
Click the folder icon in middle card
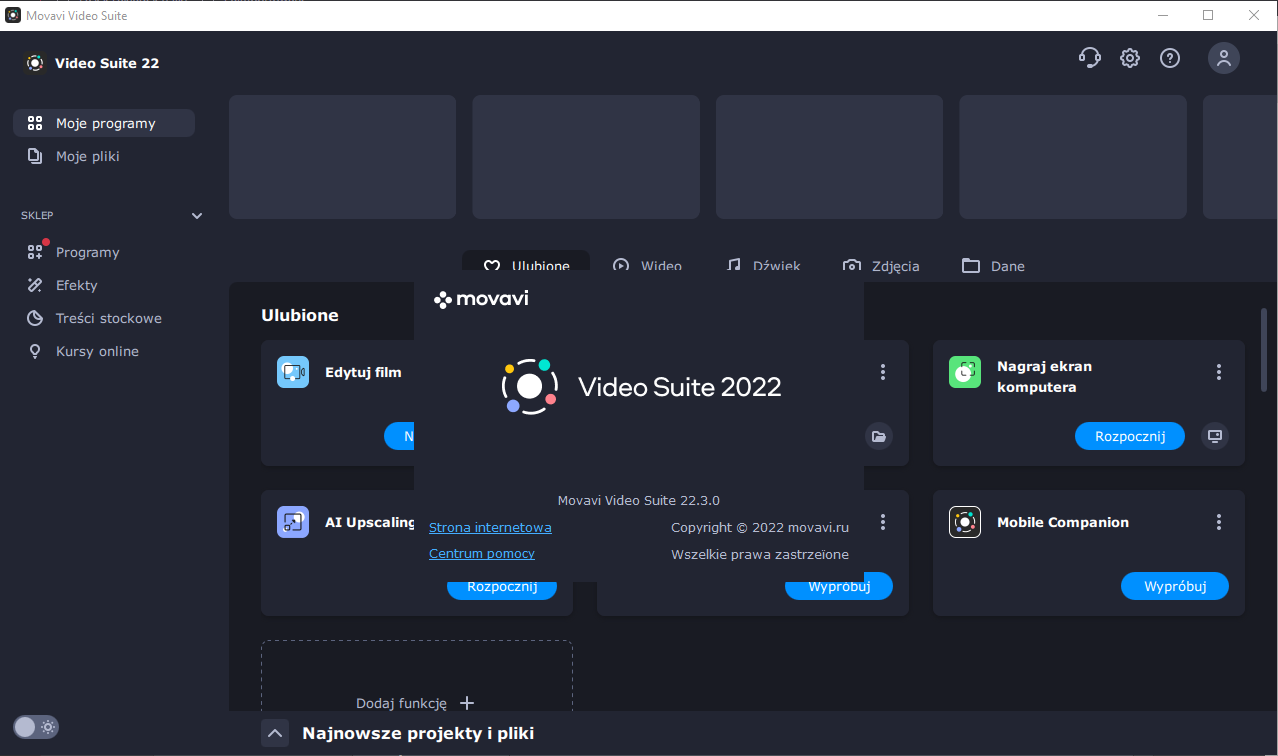tap(879, 436)
